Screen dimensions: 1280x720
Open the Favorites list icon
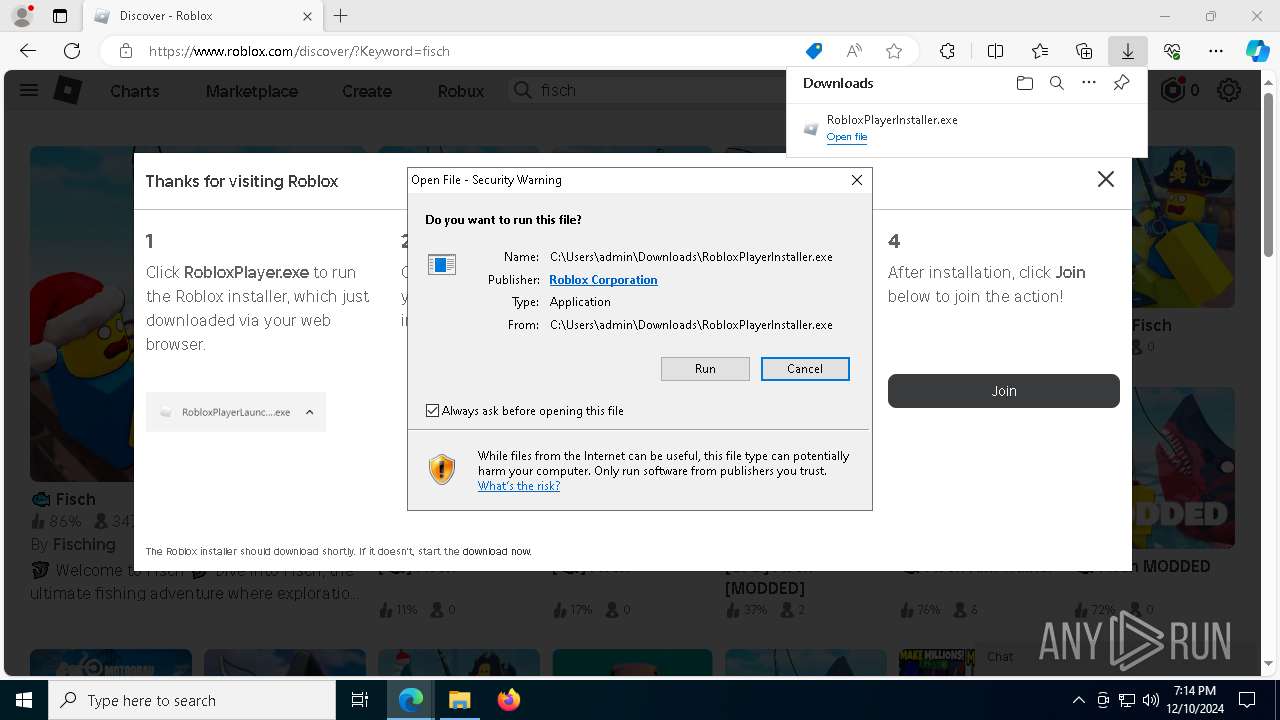[x=1040, y=51]
